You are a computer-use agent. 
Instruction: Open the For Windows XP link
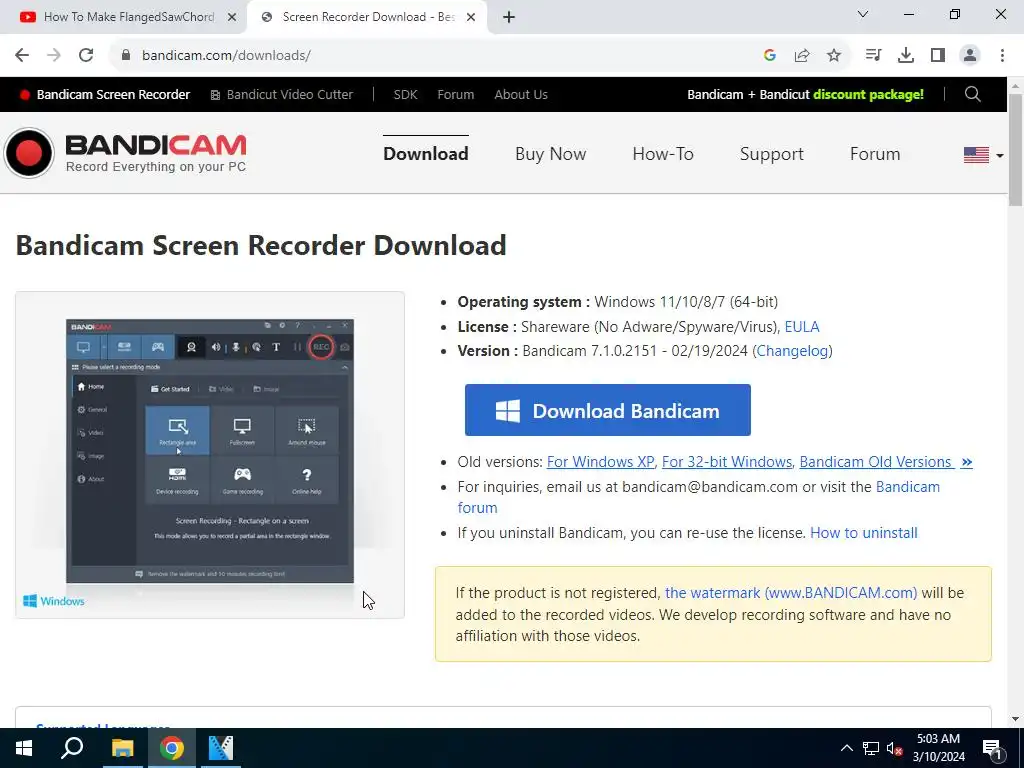(600, 462)
